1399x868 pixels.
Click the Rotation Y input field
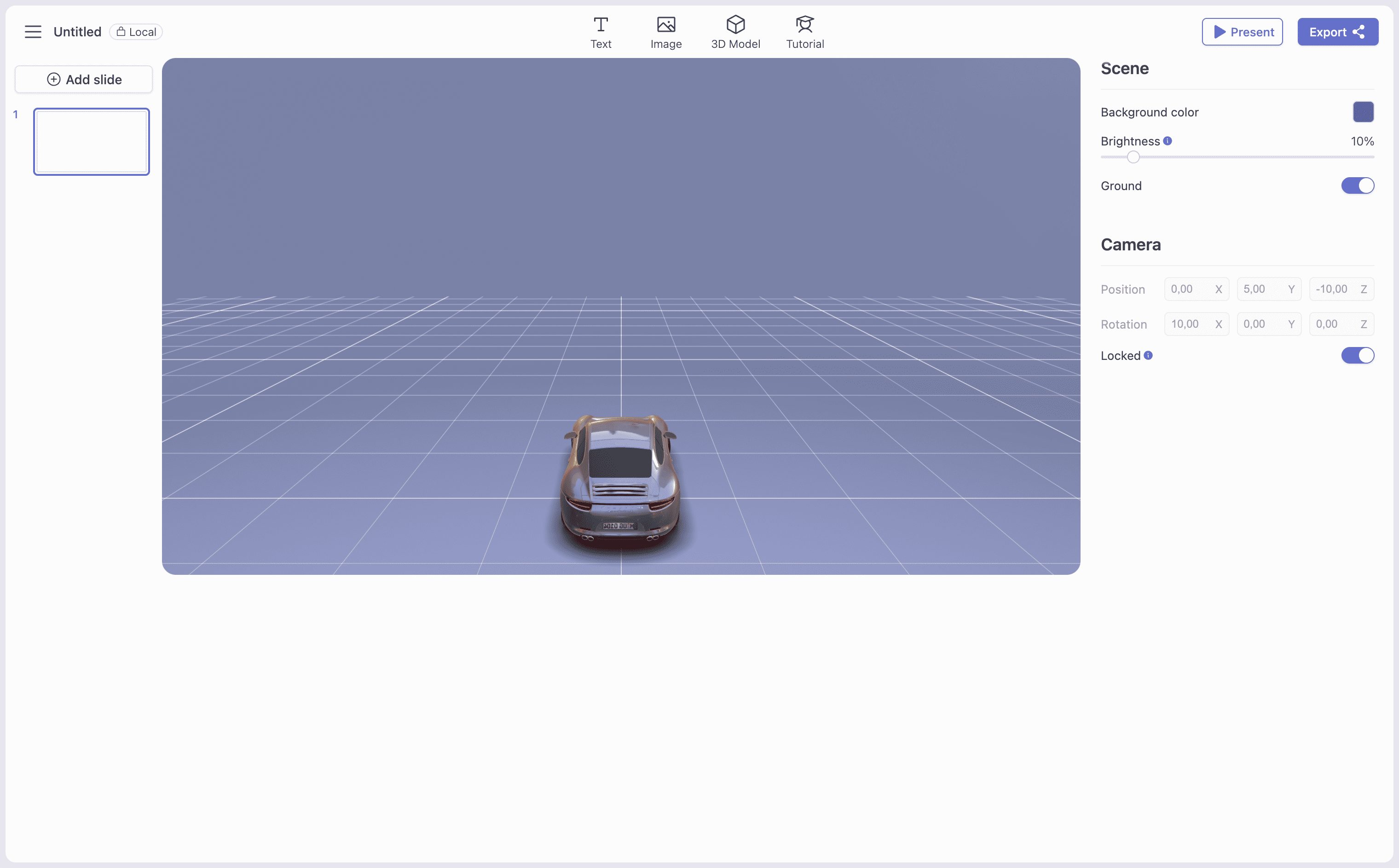[1263, 324]
